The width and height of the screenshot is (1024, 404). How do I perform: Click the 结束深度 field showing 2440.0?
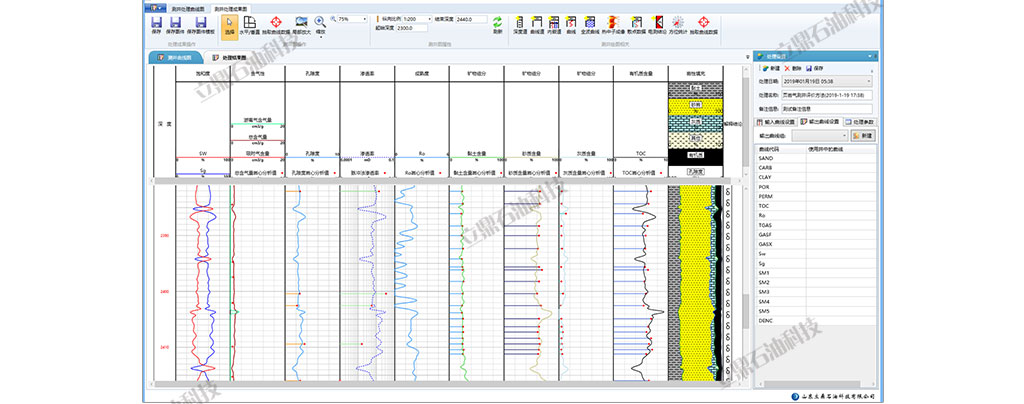pos(471,20)
